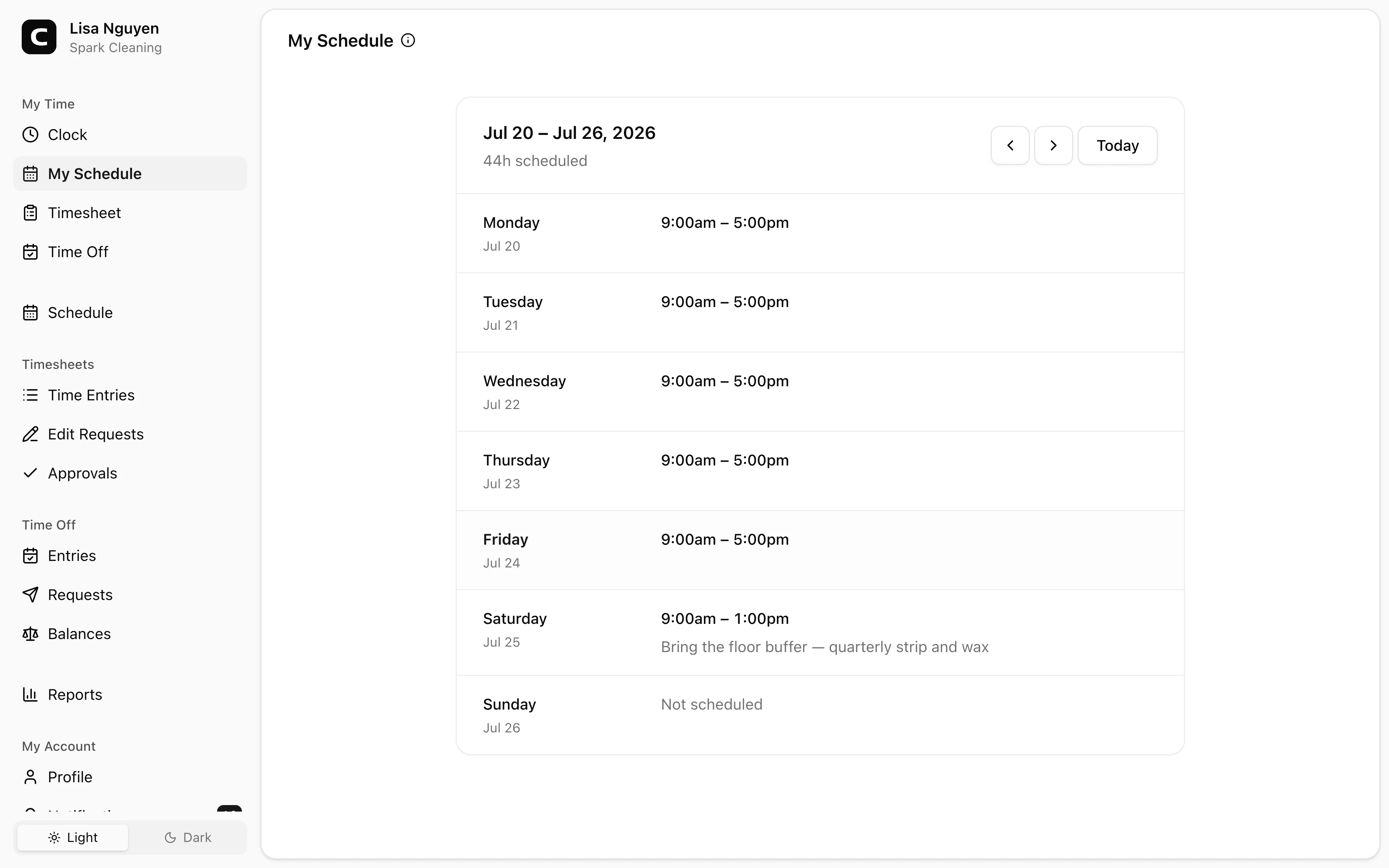1389x868 pixels.
Task: Click the Clock icon in sidebar
Action: [x=30, y=135]
